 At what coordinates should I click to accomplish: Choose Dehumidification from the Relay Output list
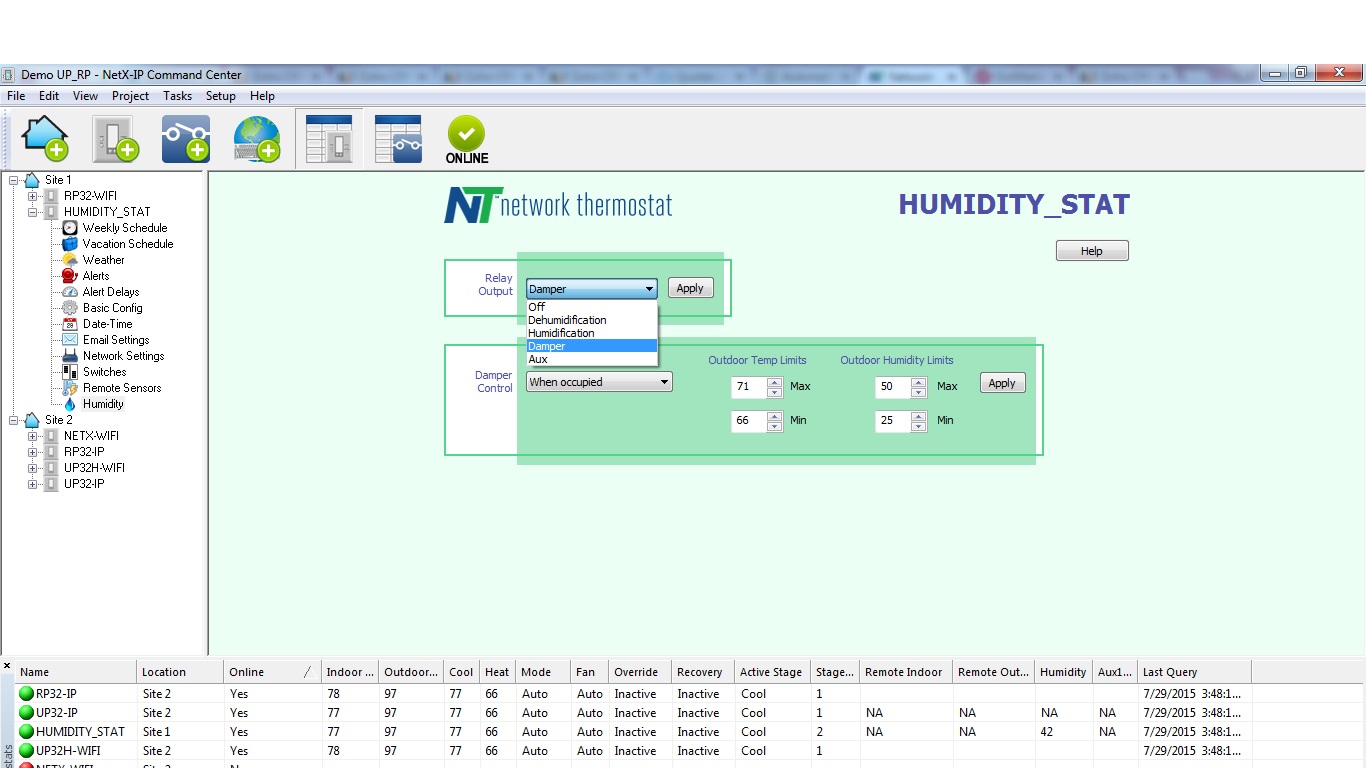592,320
